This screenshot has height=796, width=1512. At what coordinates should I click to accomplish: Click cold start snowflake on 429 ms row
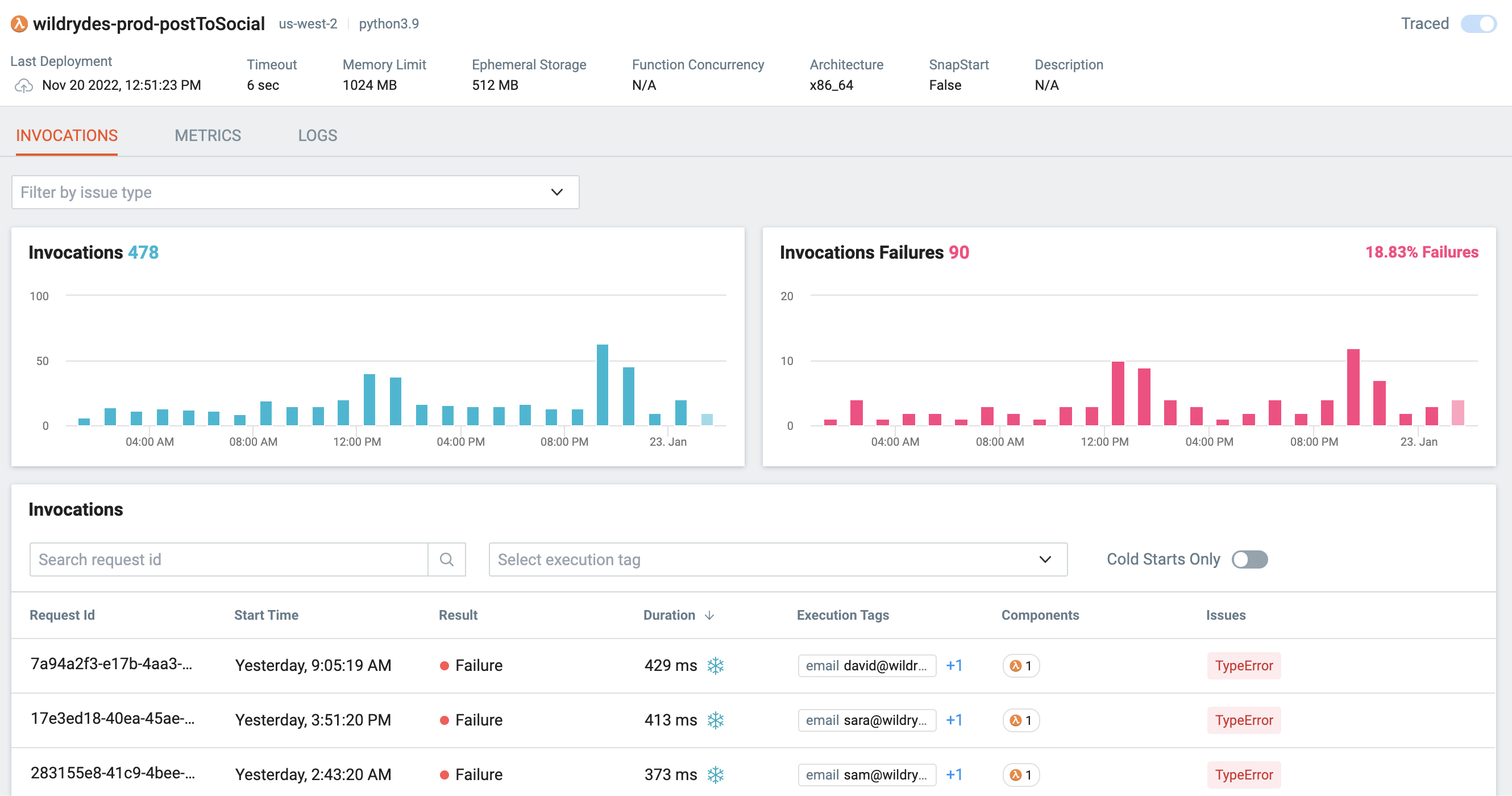tap(716, 666)
